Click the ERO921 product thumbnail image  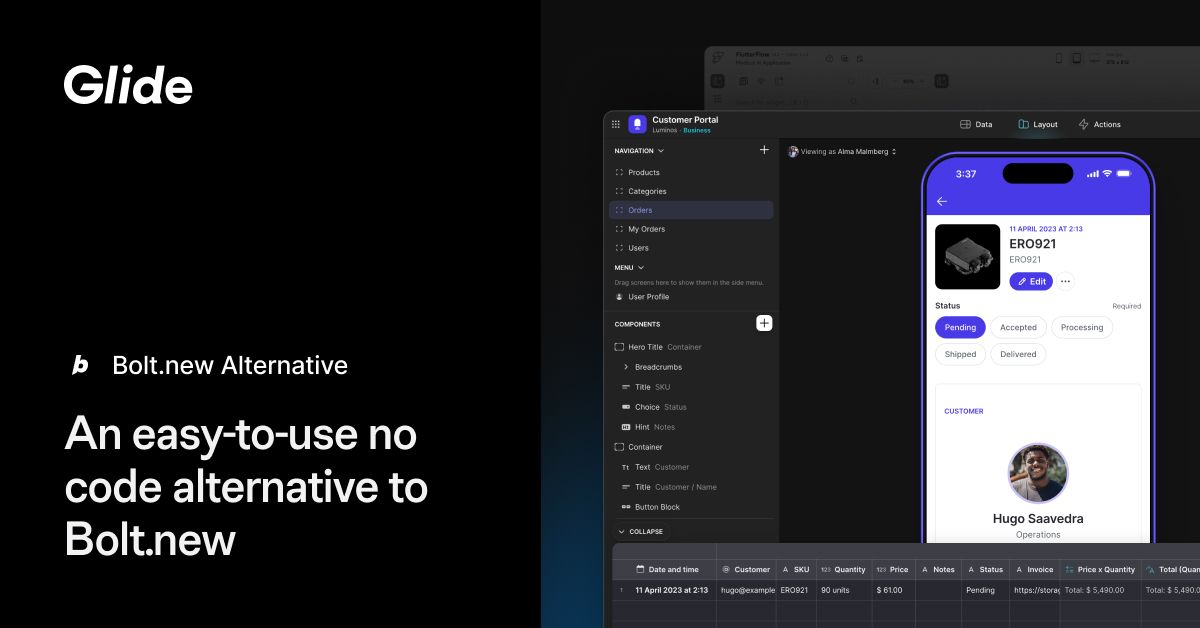pos(967,257)
